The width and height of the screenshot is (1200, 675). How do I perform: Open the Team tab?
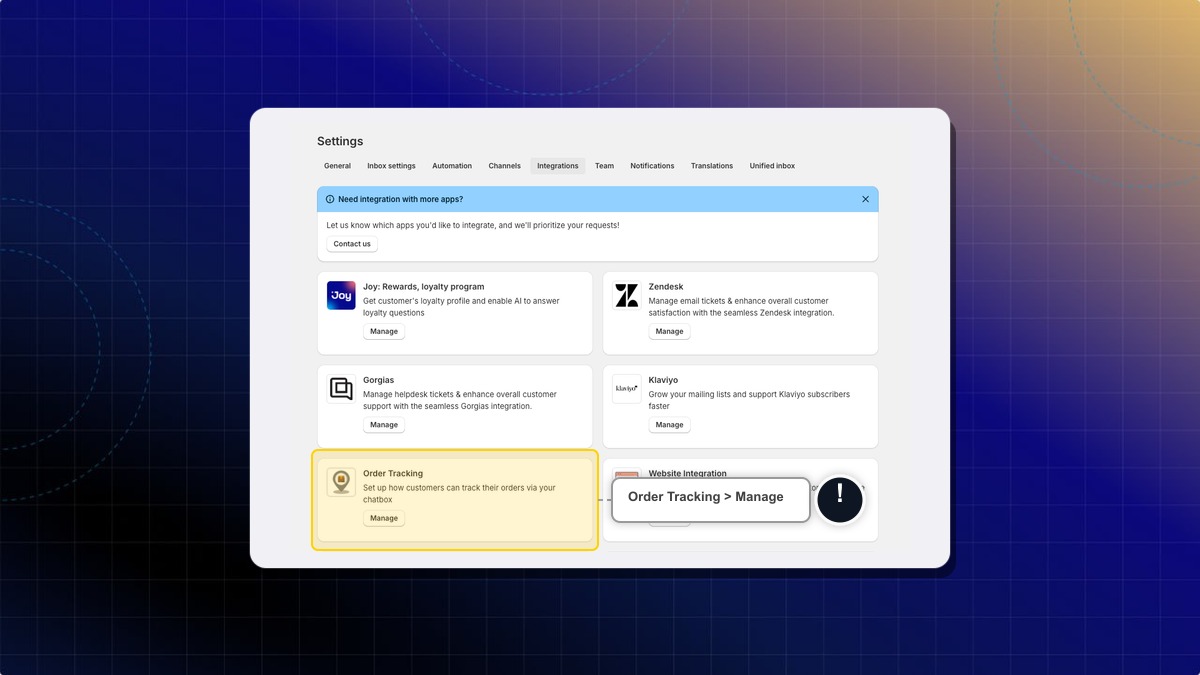pyautogui.click(x=604, y=166)
